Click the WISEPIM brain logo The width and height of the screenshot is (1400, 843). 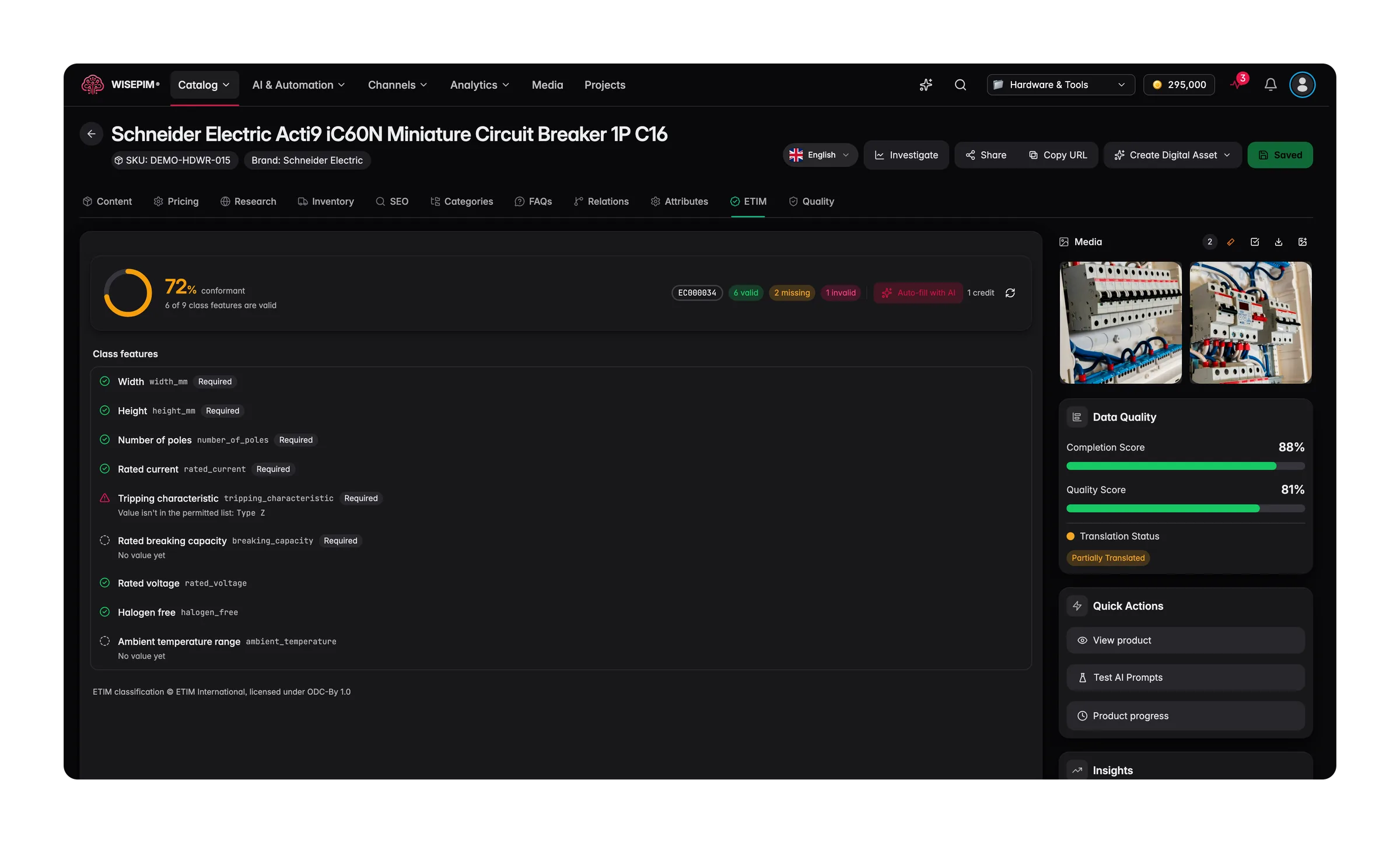click(92, 85)
